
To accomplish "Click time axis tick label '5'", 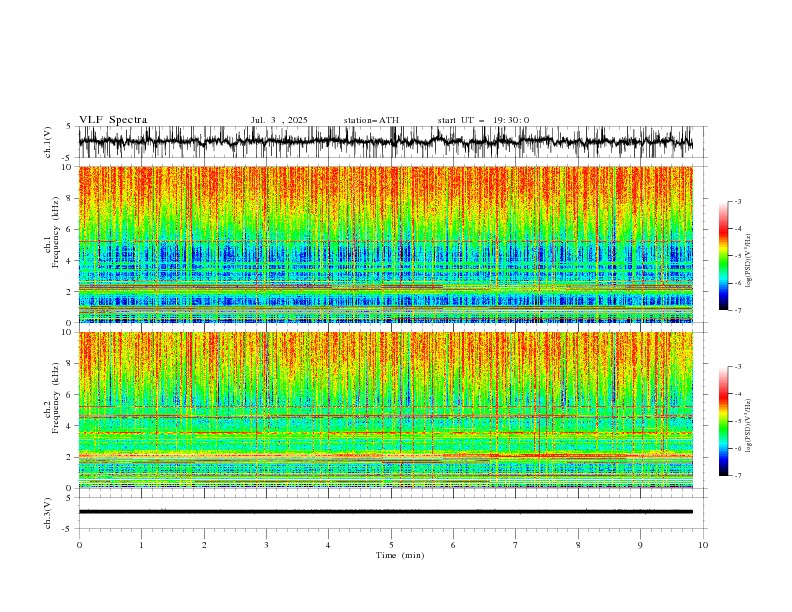I will click(391, 545).
